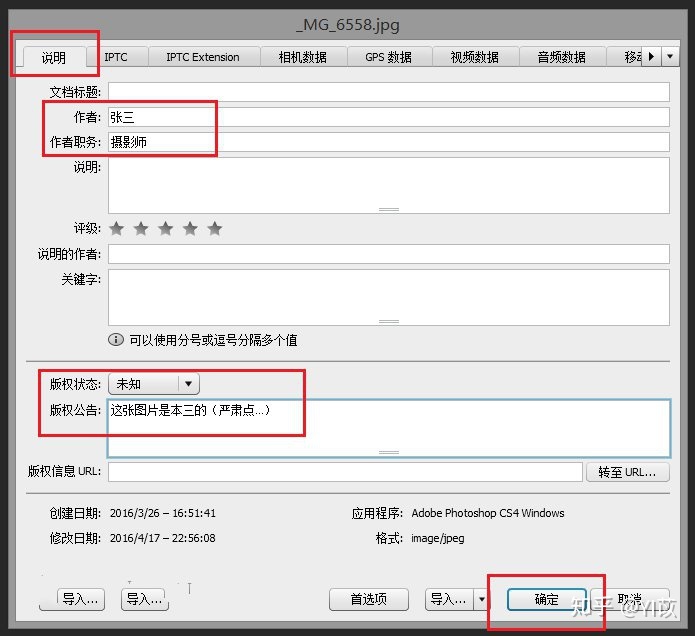Focus the 版权信息 URL input field
Viewport: 695px width, 636px height.
point(345,472)
